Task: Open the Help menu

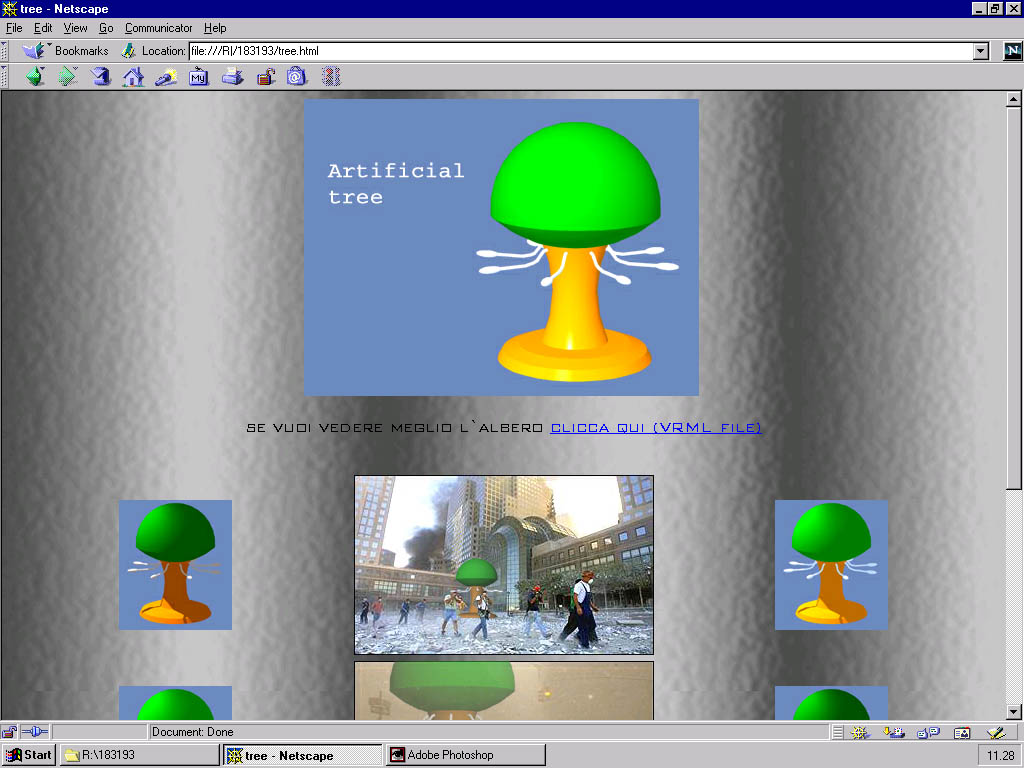Action: coord(215,28)
